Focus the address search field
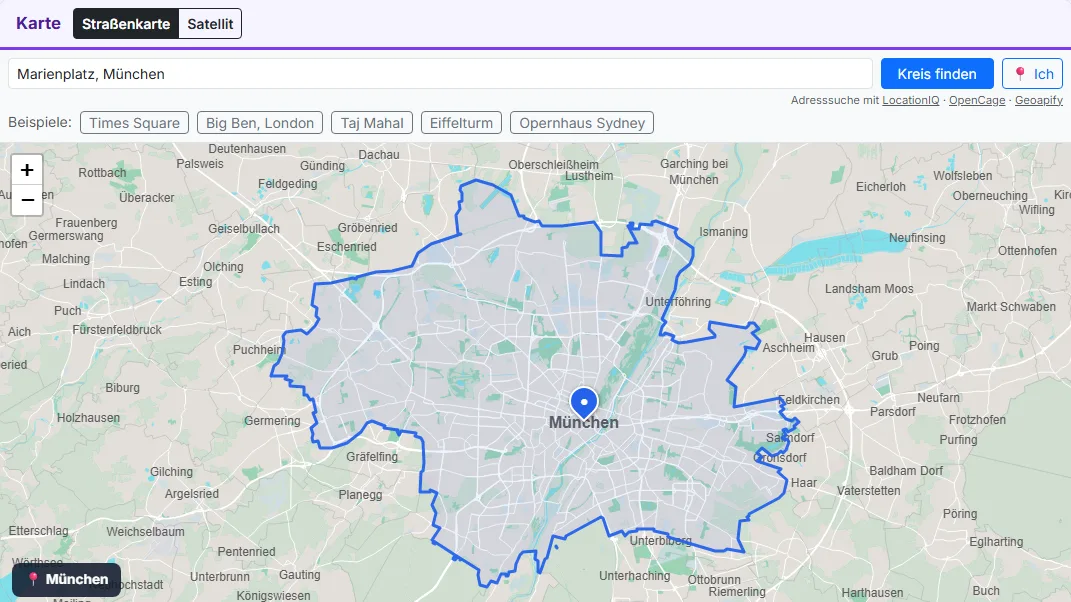This screenshot has width=1071, height=602. (x=441, y=74)
